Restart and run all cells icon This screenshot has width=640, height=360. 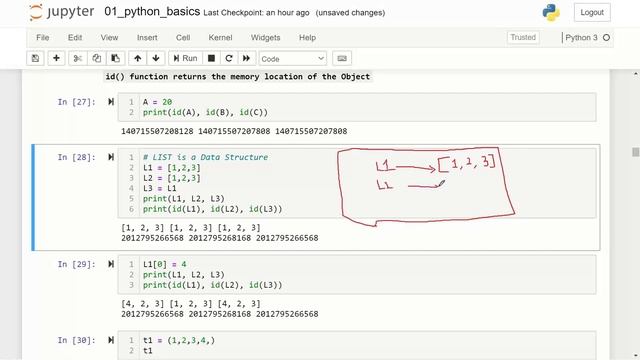pyautogui.click(x=247, y=58)
